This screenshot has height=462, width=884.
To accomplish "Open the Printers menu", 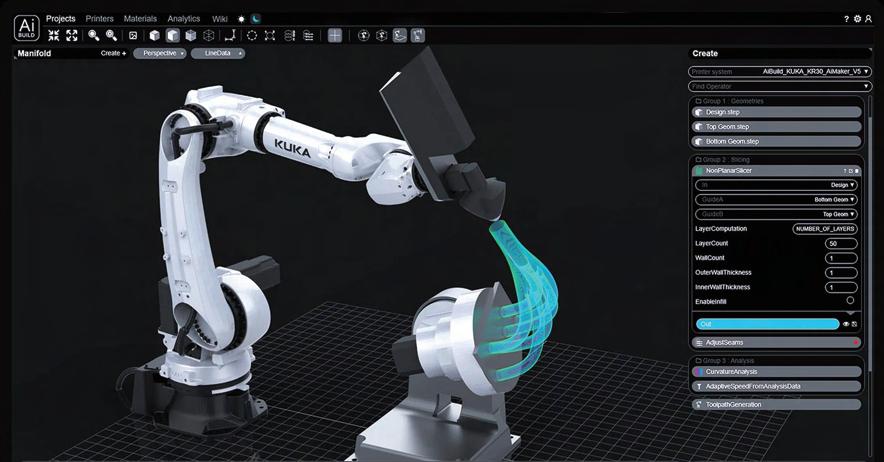I will (99, 19).
